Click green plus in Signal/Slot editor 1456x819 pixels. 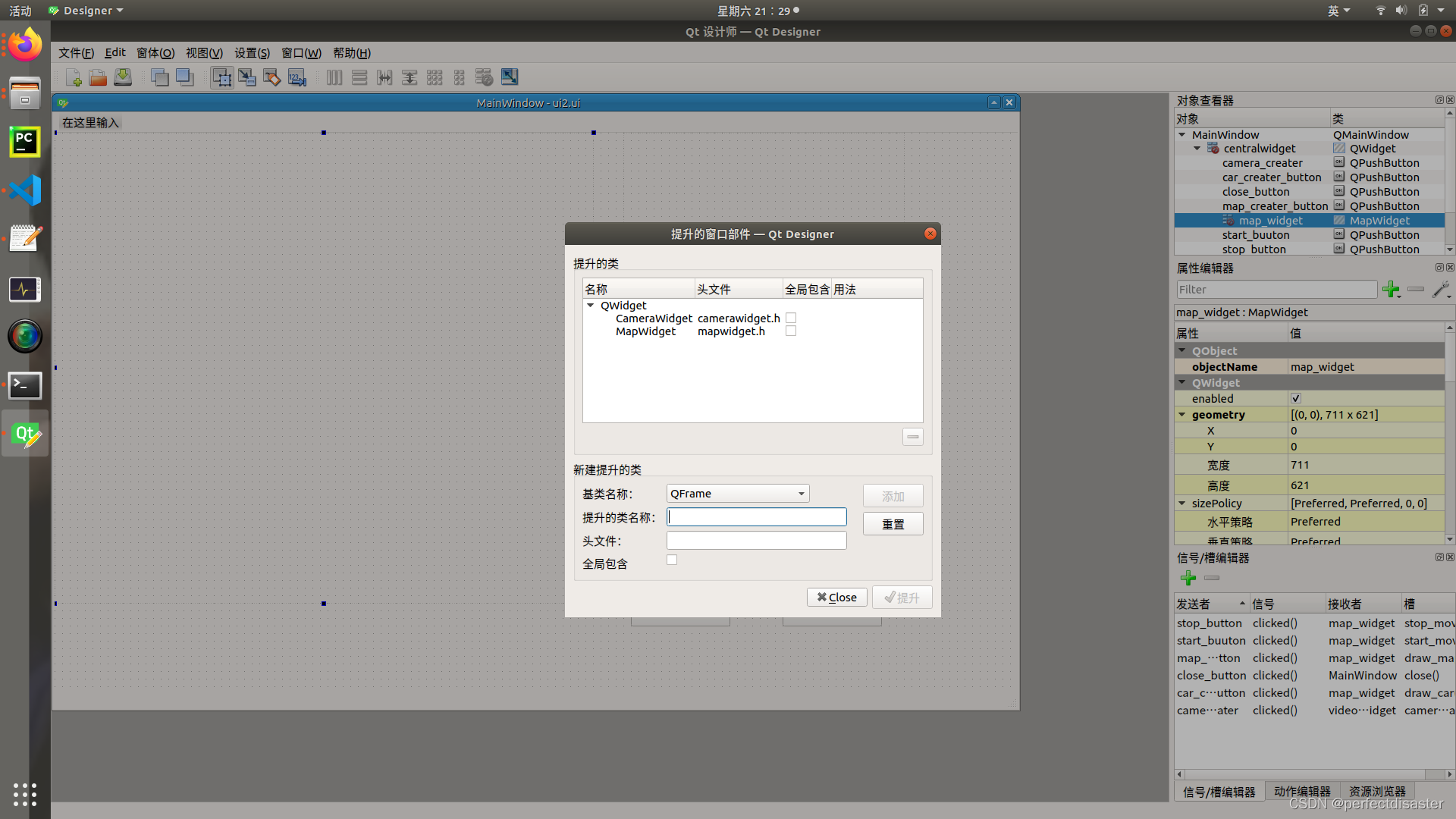[1188, 579]
